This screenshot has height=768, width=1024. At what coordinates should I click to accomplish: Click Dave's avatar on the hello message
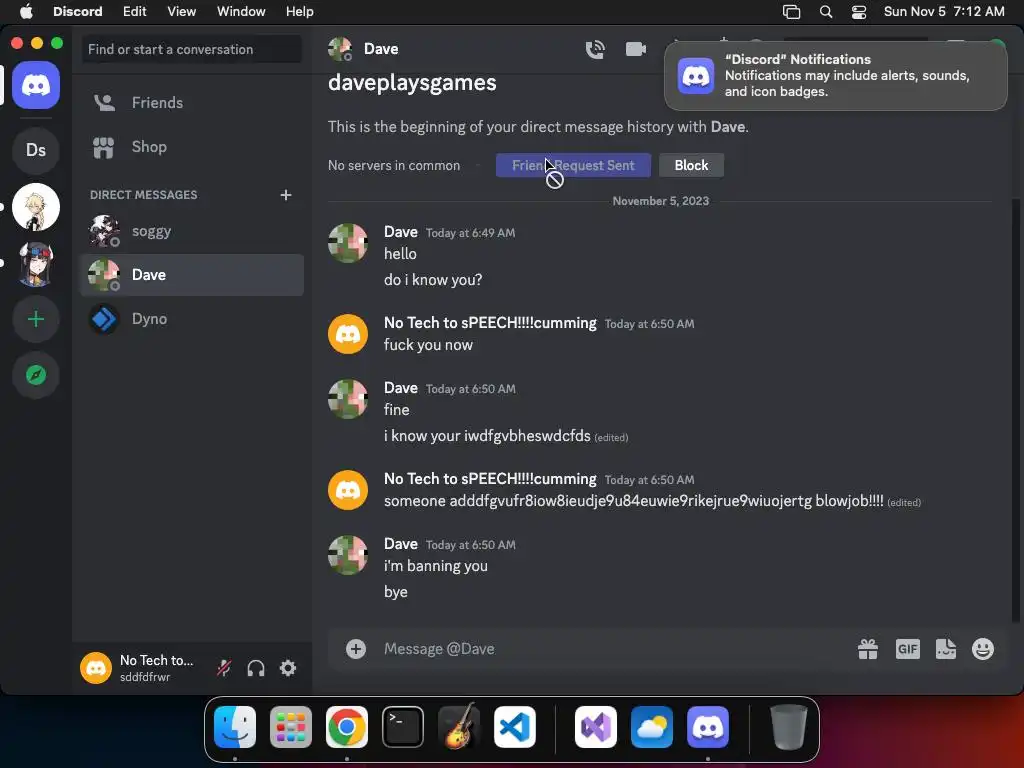pyautogui.click(x=347, y=244)
